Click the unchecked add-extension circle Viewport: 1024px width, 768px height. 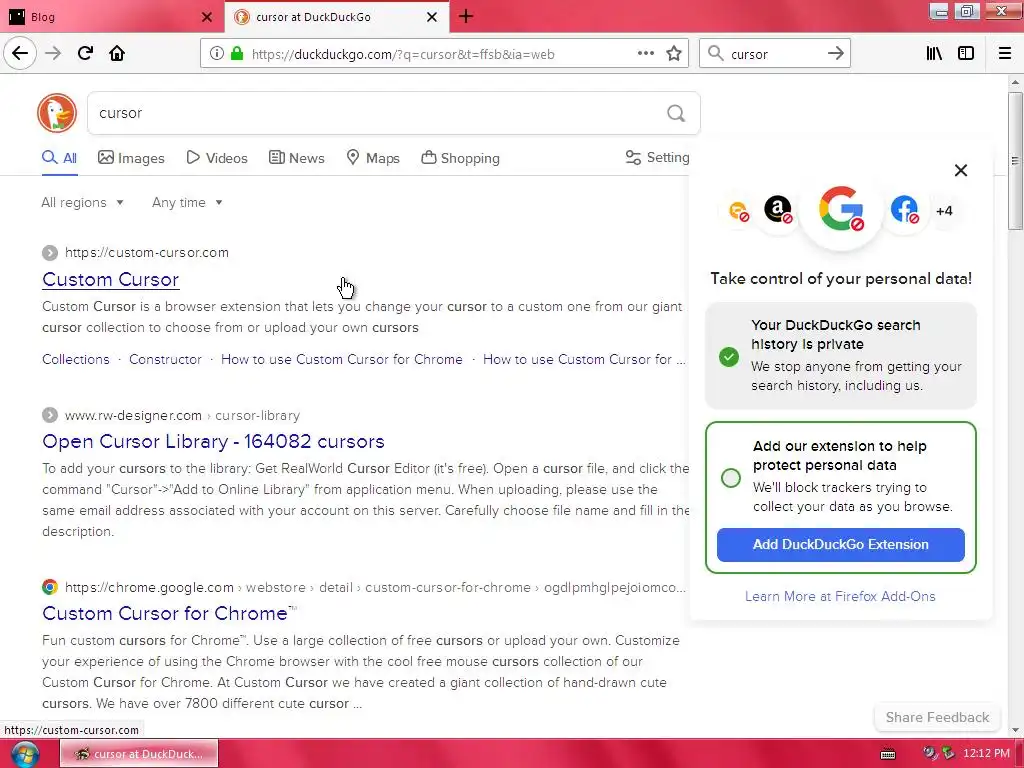coord(731,478)
